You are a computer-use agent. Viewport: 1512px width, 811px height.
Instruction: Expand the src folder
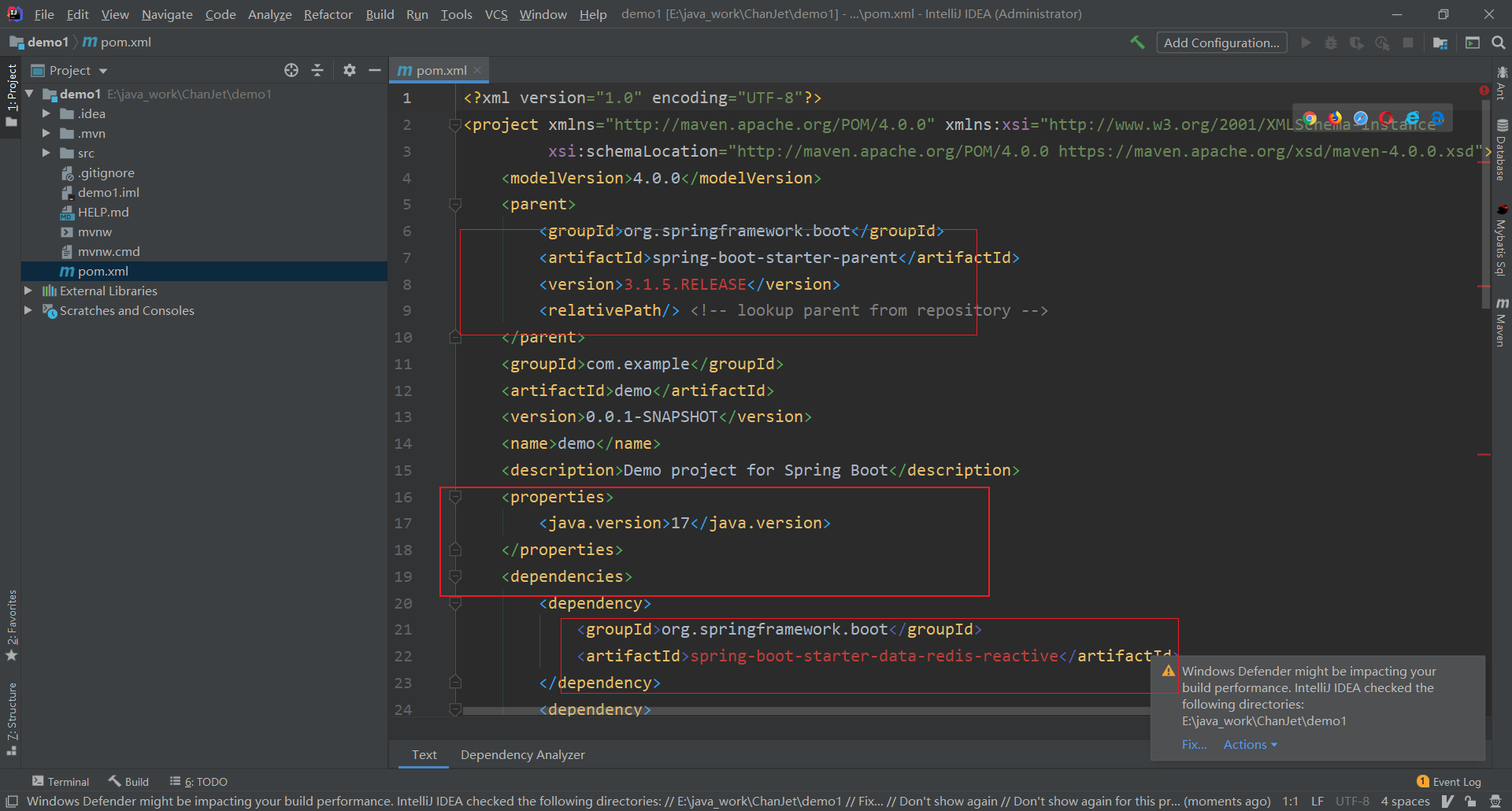[47, 153]
